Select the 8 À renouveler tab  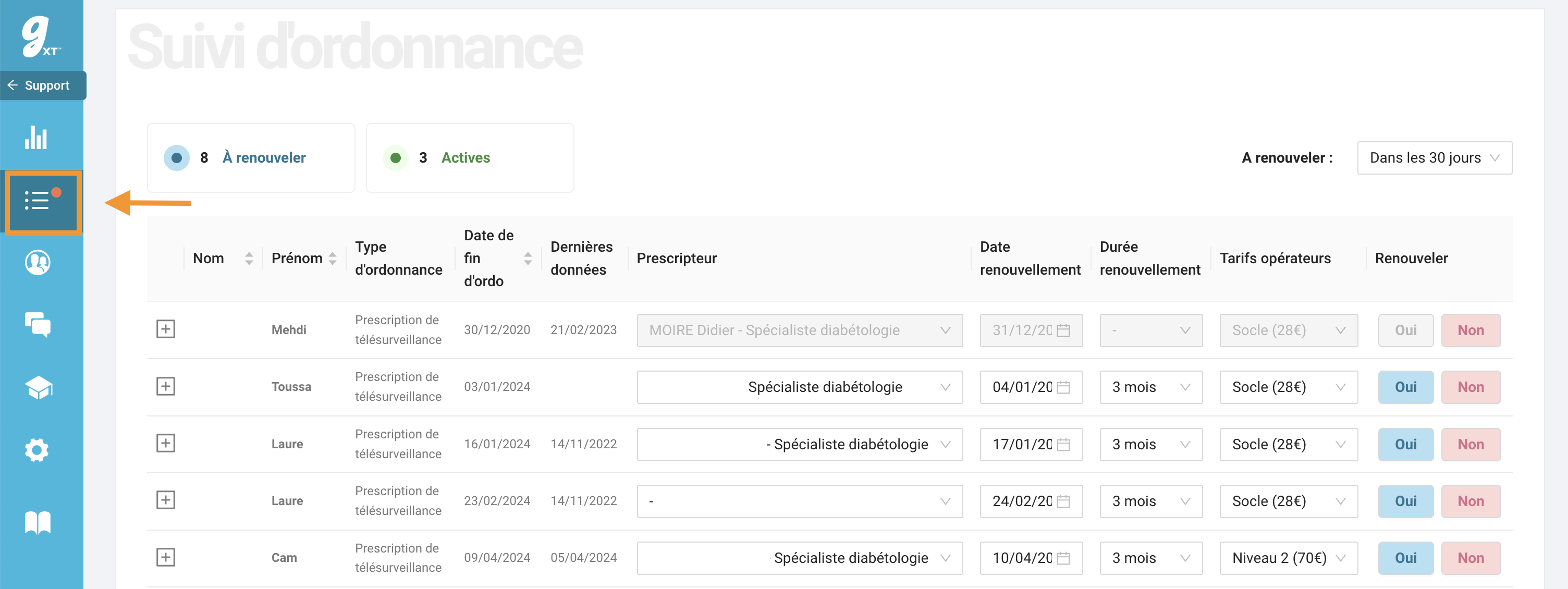[x=251, y=157]
